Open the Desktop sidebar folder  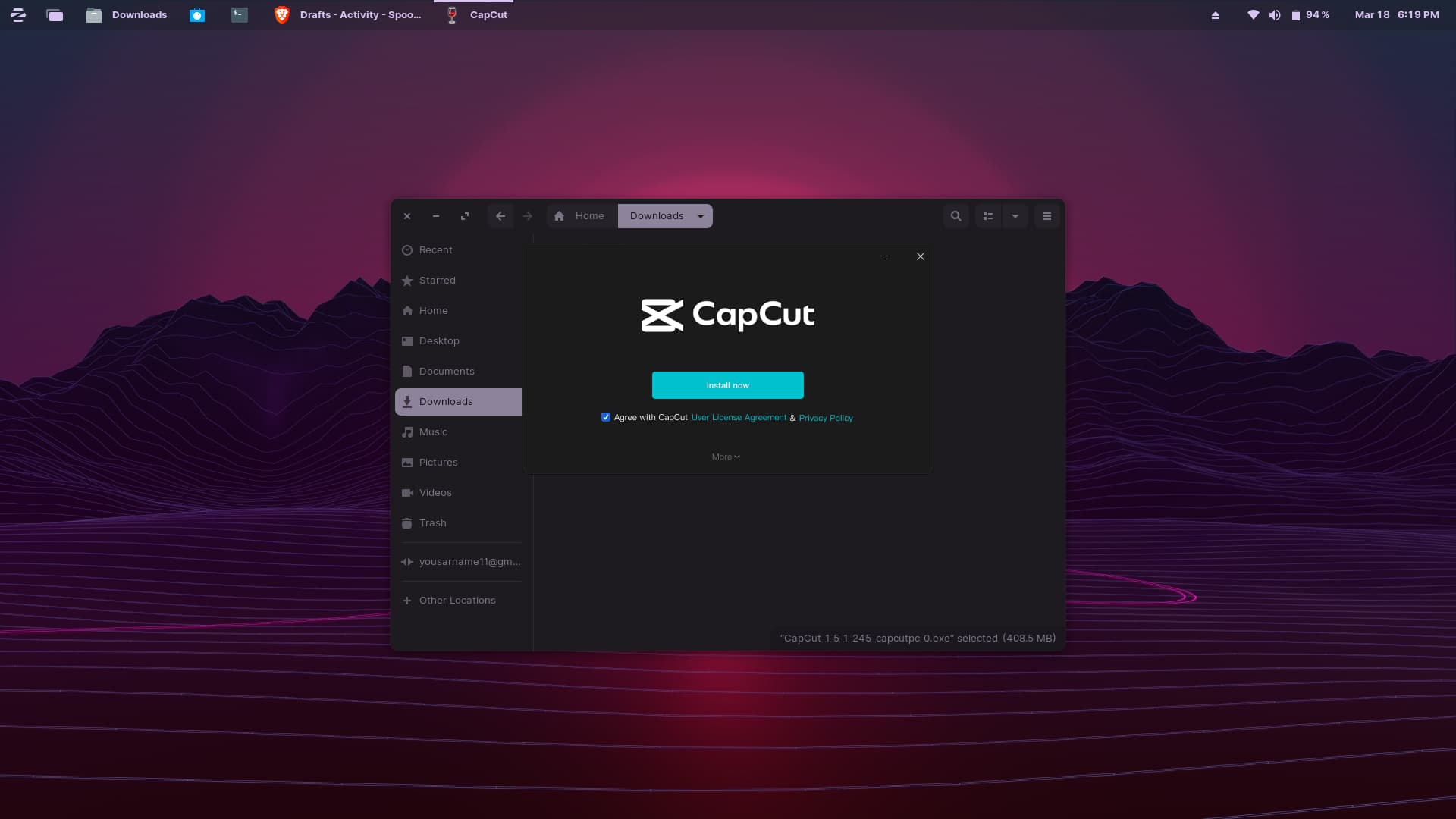458,341
